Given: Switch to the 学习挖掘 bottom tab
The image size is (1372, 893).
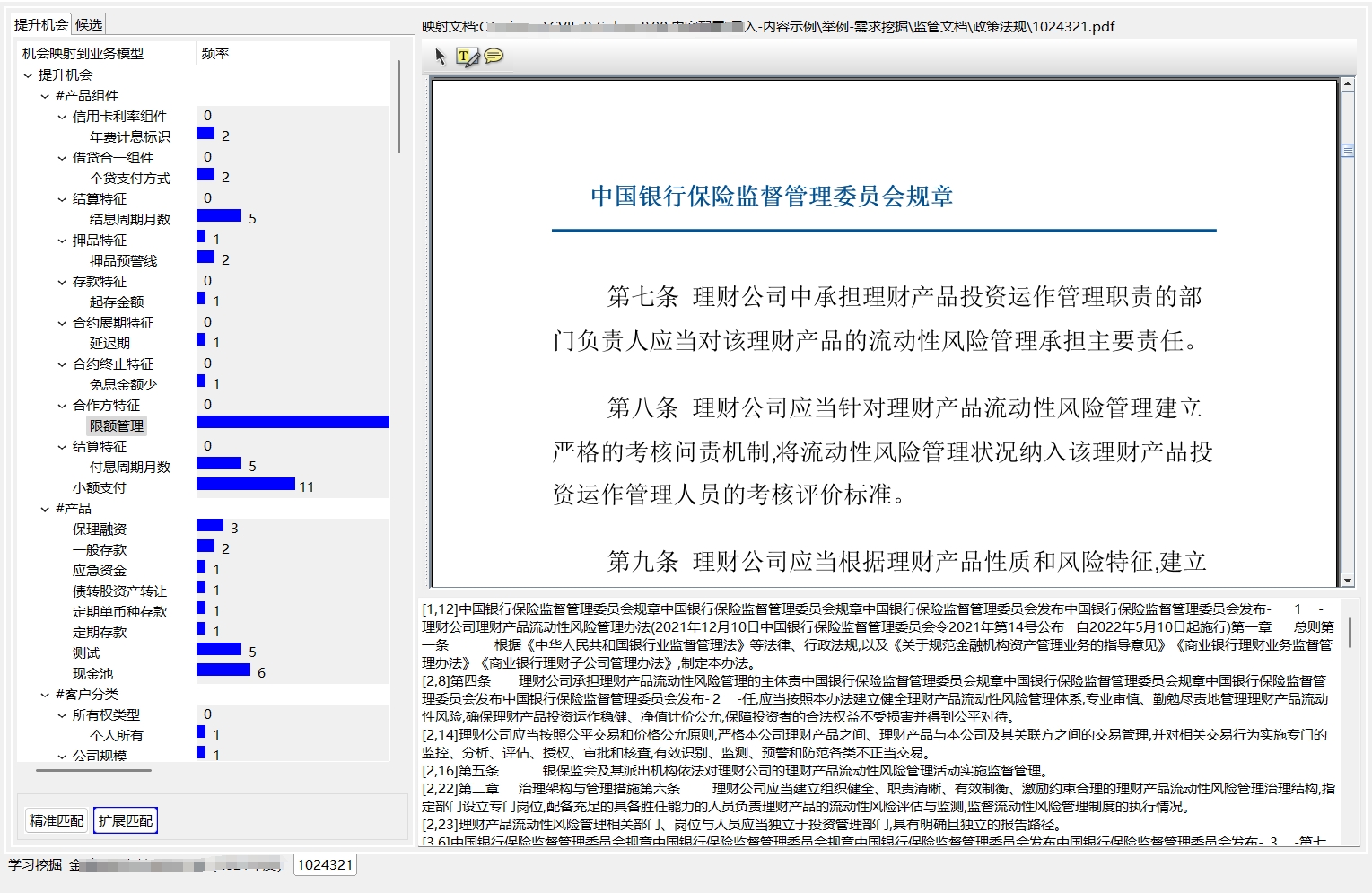Looking at the screenshot, I should tap(35, 864).
